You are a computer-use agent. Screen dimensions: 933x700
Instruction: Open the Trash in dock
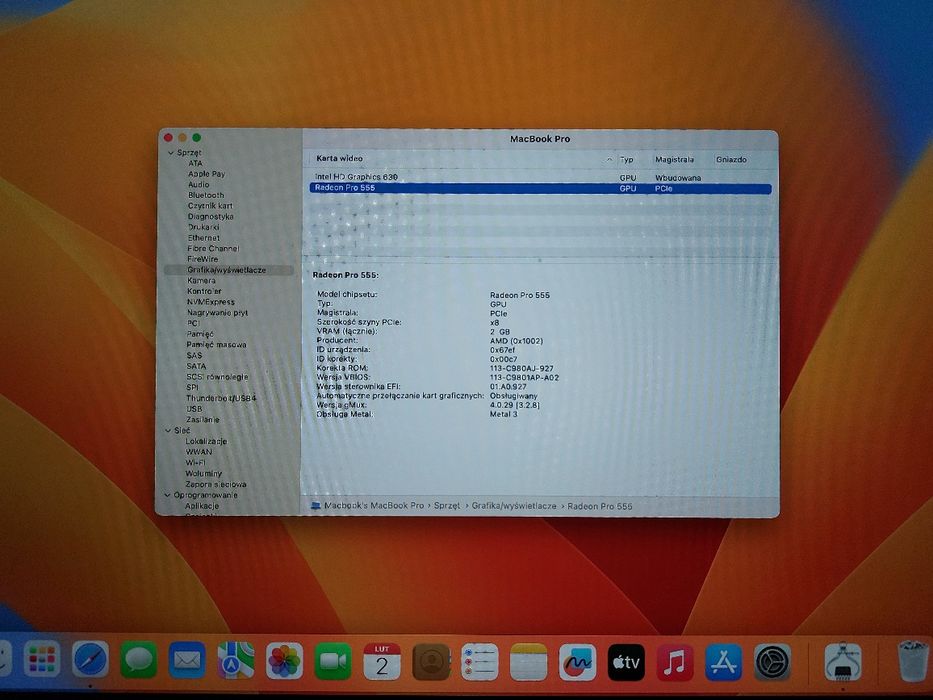[x=913, y=661]
